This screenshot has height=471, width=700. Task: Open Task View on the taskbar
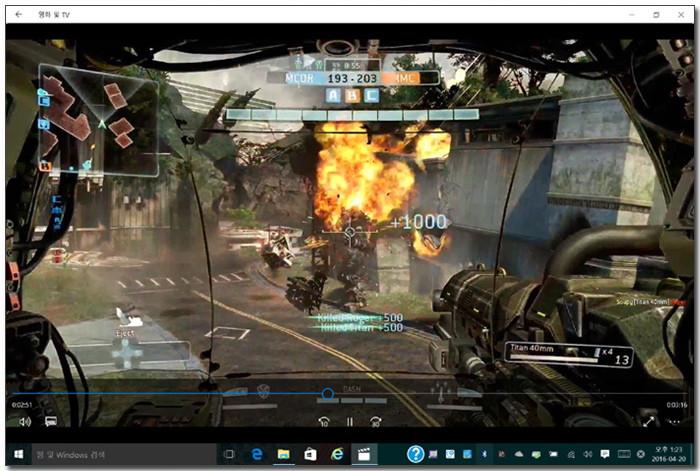pyautogui.click(x=229, y=454)
